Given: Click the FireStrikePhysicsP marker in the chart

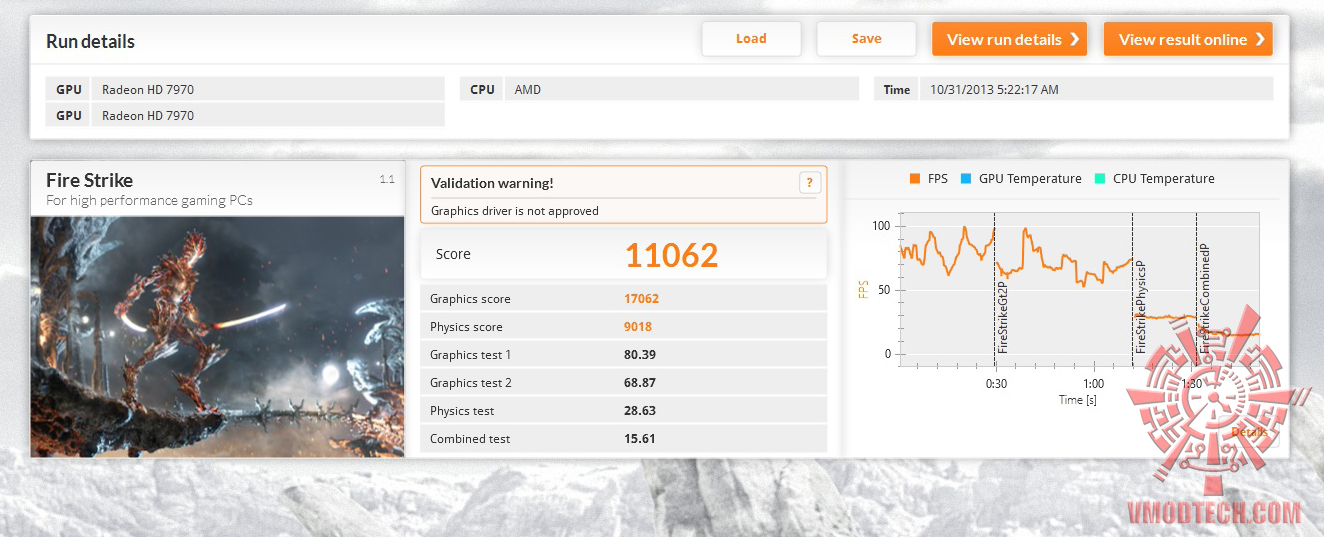Looking at the screenshot, I should click(1141, 307).
